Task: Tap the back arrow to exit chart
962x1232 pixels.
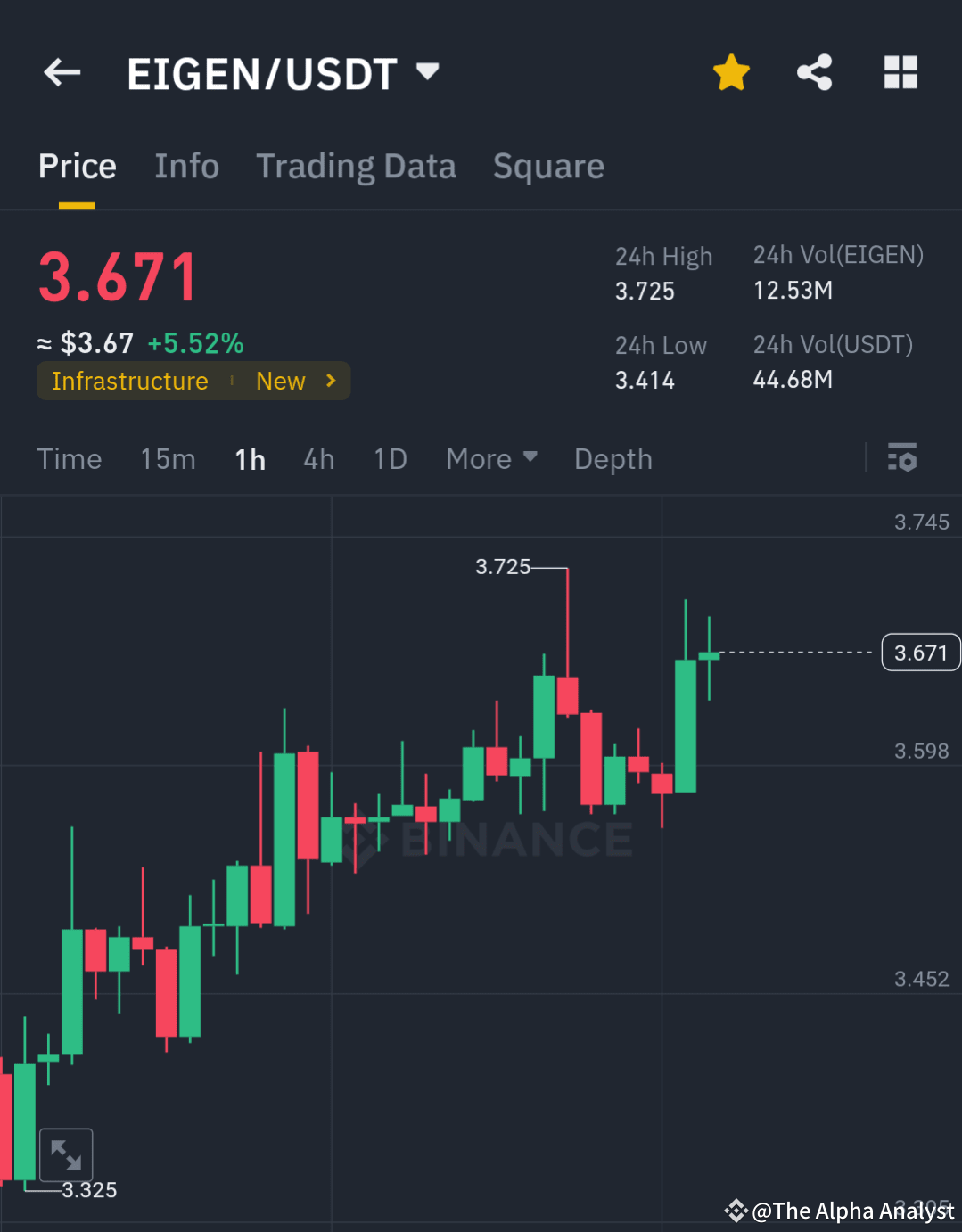Action: 61,73
